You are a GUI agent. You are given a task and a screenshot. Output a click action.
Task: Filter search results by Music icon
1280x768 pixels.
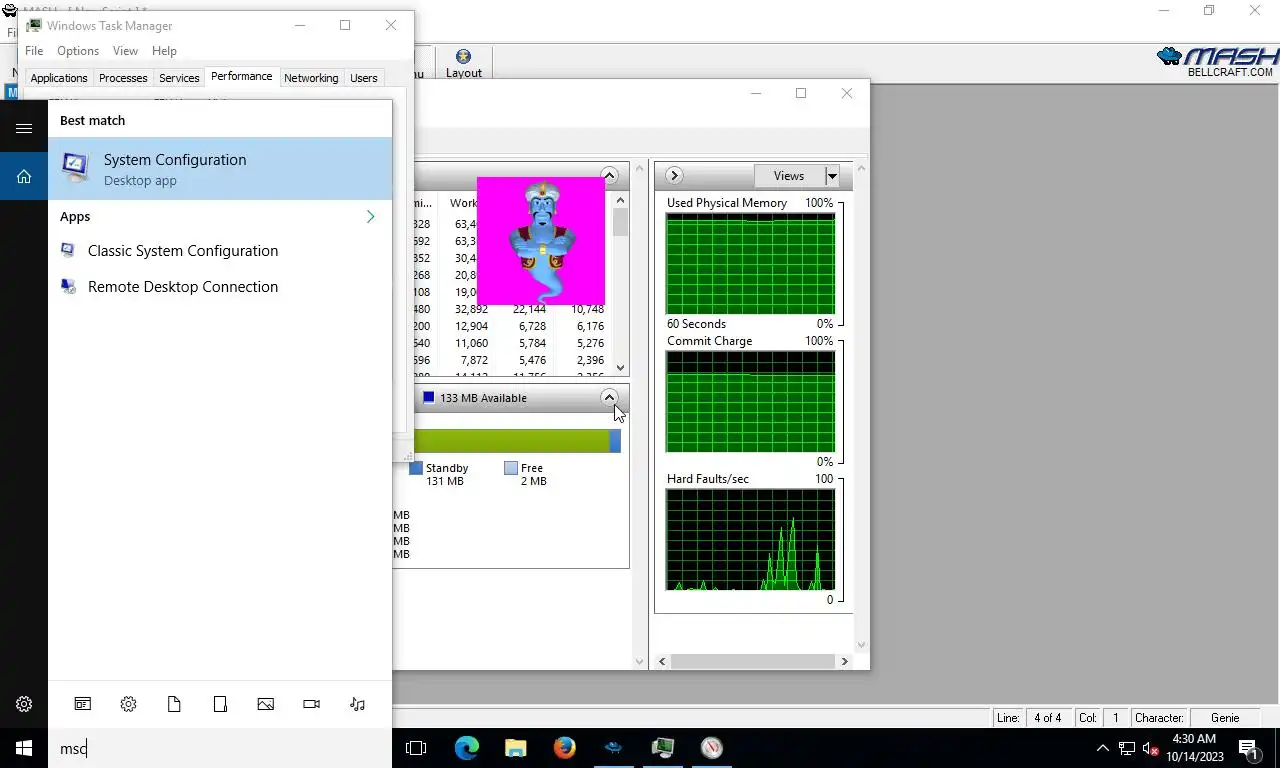point(357,704)
